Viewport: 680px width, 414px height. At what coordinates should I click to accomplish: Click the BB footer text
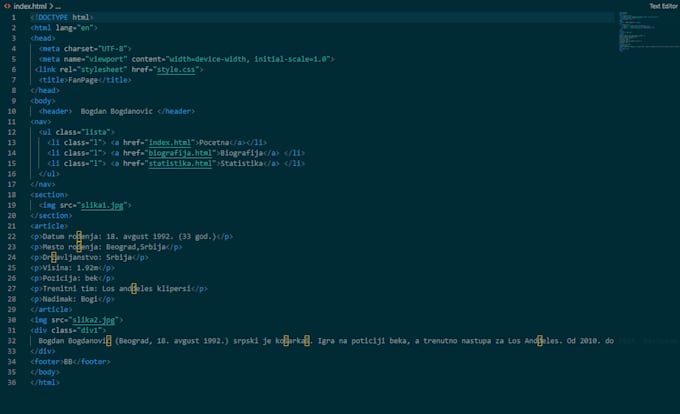68,362
